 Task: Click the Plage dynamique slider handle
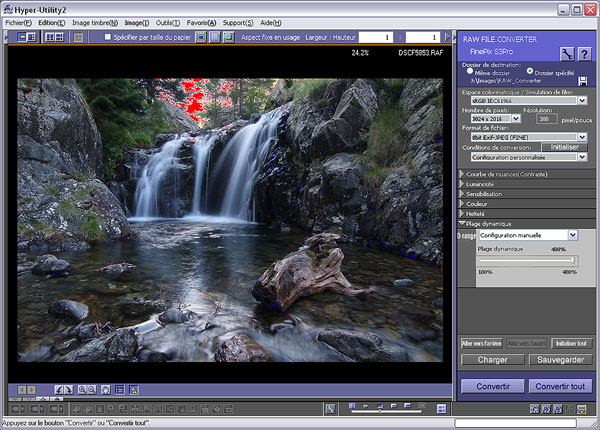573,260
